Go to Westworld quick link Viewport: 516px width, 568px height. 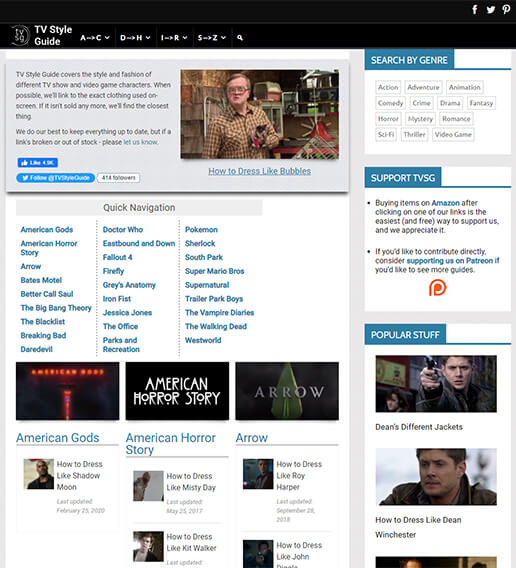point(203,341)
